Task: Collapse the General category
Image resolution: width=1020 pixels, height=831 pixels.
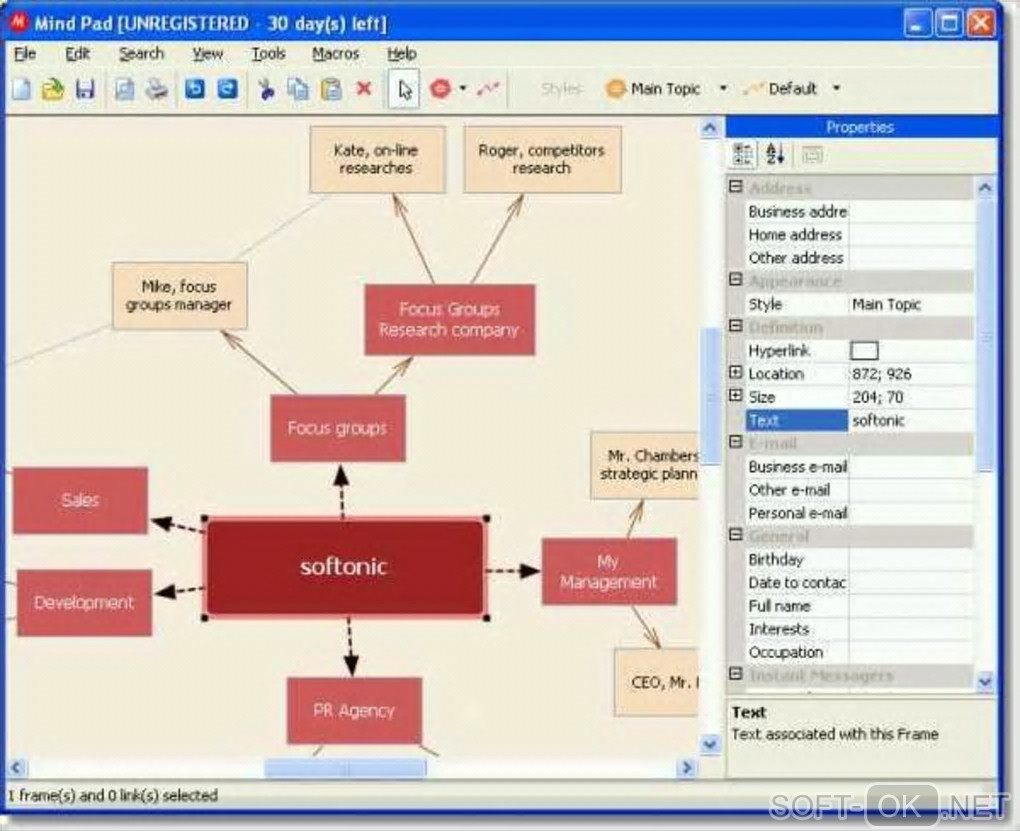Action: (x=736, y=534)
